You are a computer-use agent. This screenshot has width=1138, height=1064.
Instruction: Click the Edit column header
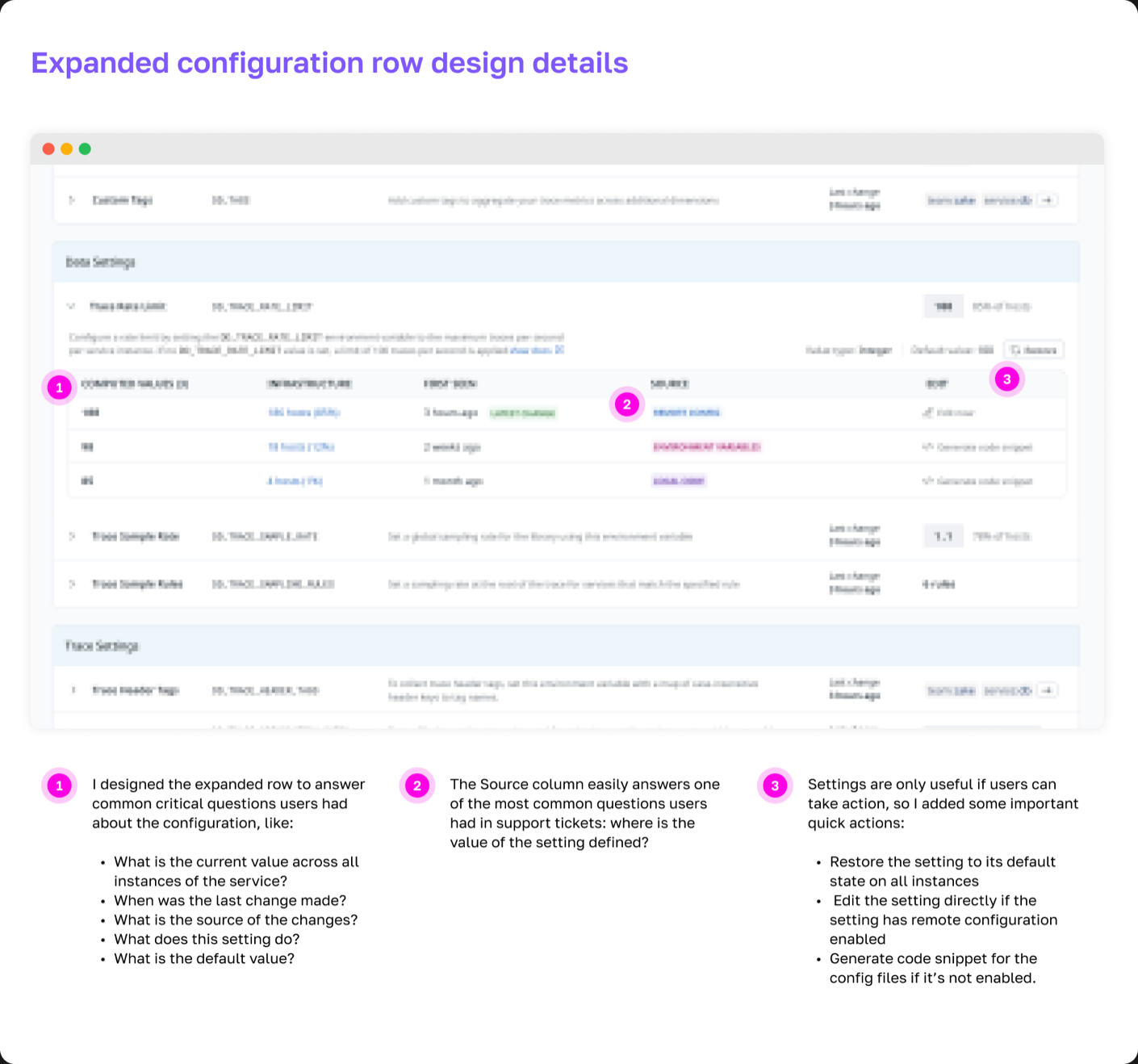937,384
